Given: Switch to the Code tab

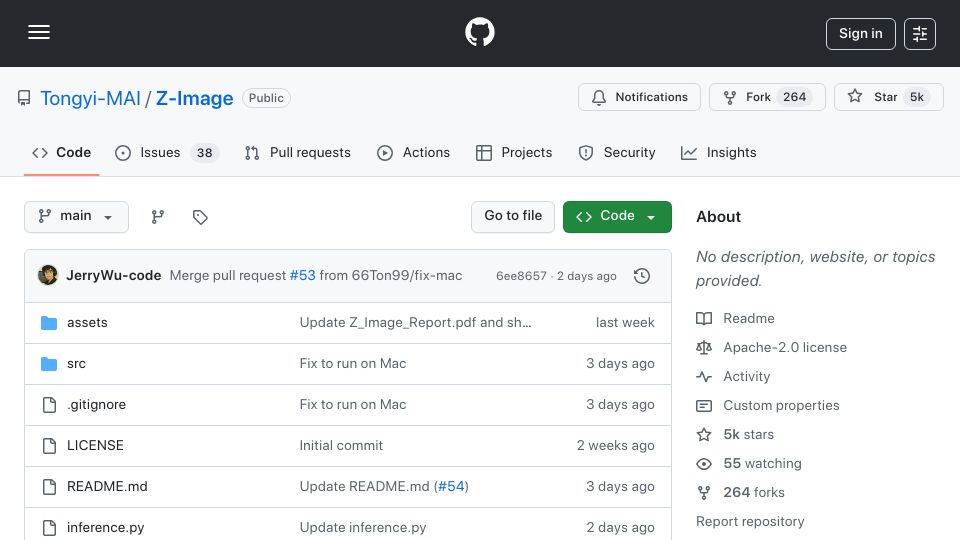Looking at the screenshot, I should pos(61,152).
